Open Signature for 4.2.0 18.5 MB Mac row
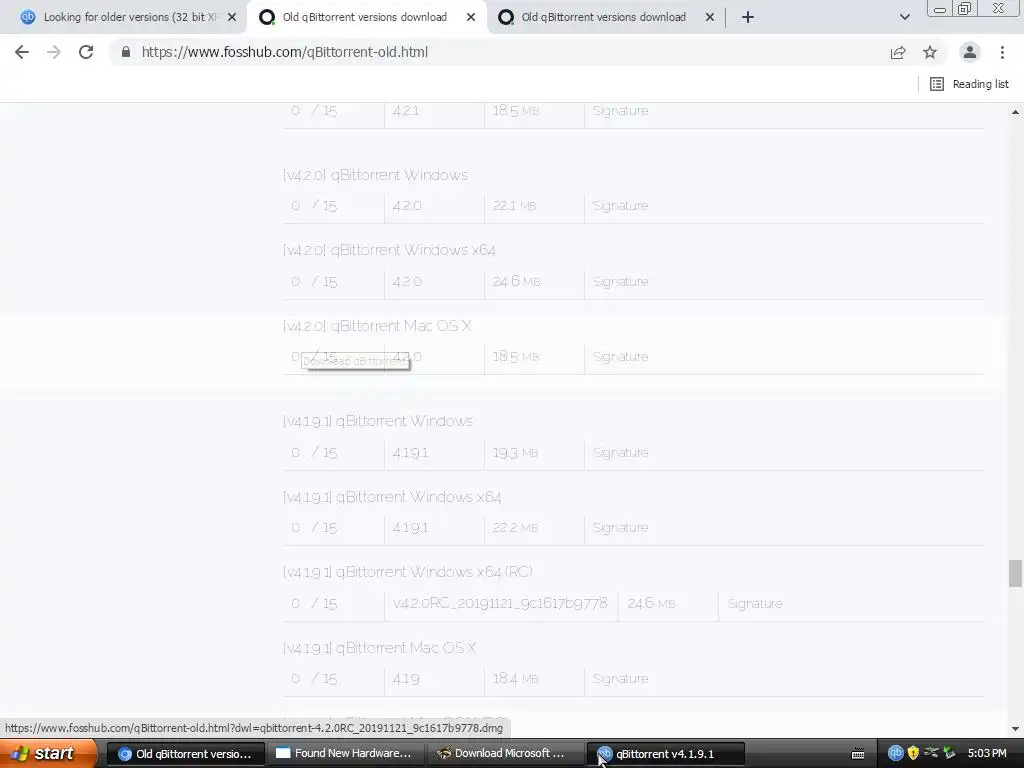Image resolution: width=1024 pixels, height=768 pixels. pos(620,357)
